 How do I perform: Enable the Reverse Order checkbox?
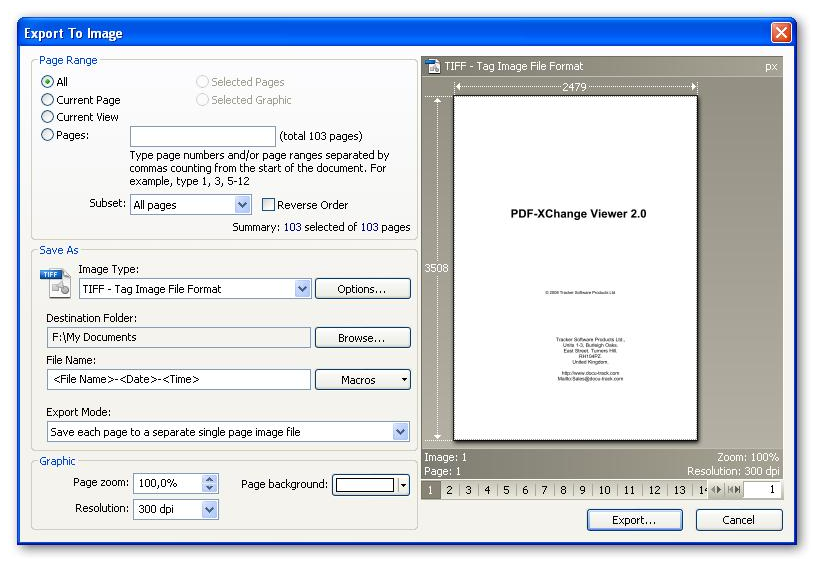pos(268,205)
